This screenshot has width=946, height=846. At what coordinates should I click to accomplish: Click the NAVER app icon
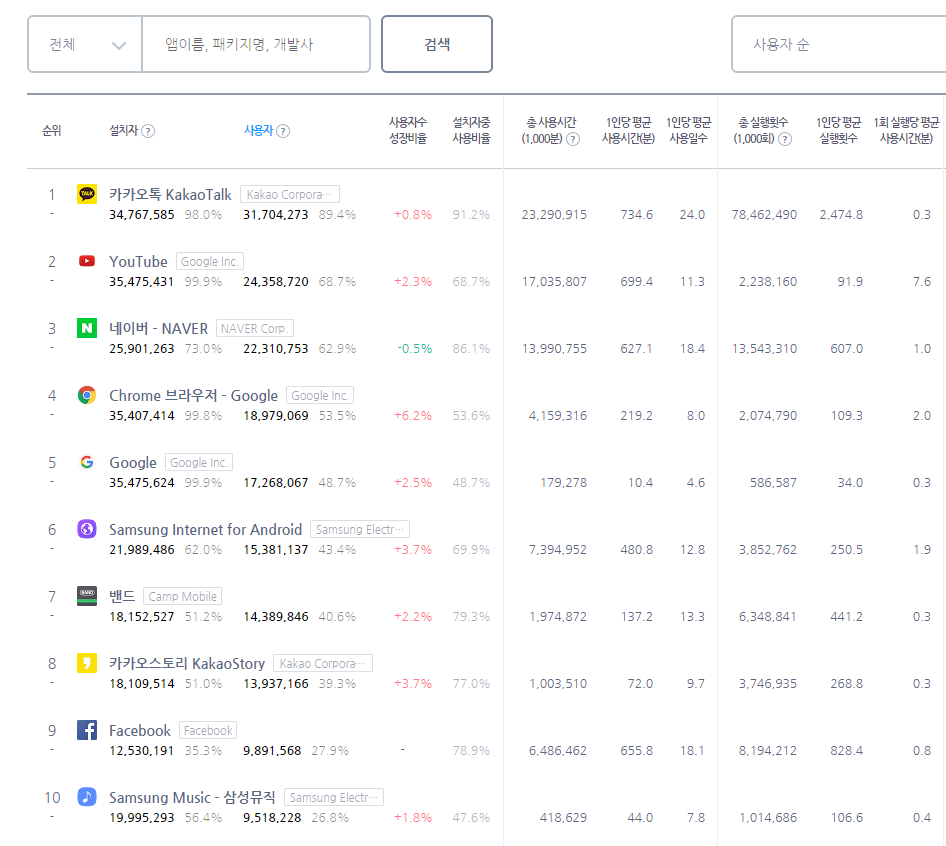[87, 328]
